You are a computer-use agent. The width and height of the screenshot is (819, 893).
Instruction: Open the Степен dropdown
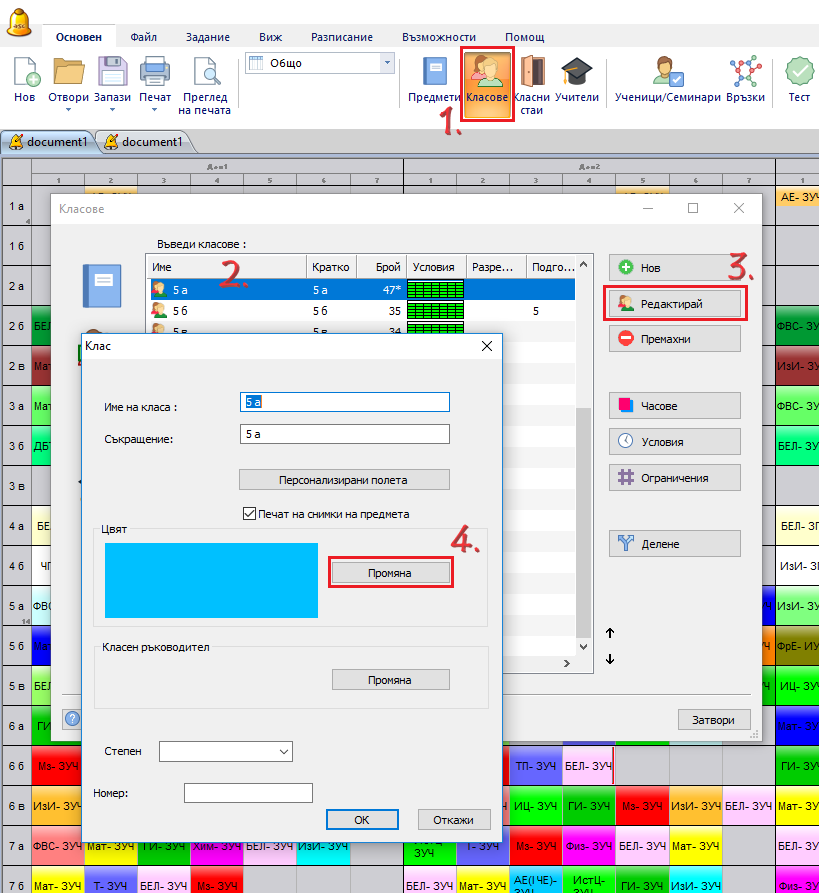(225, 751)
